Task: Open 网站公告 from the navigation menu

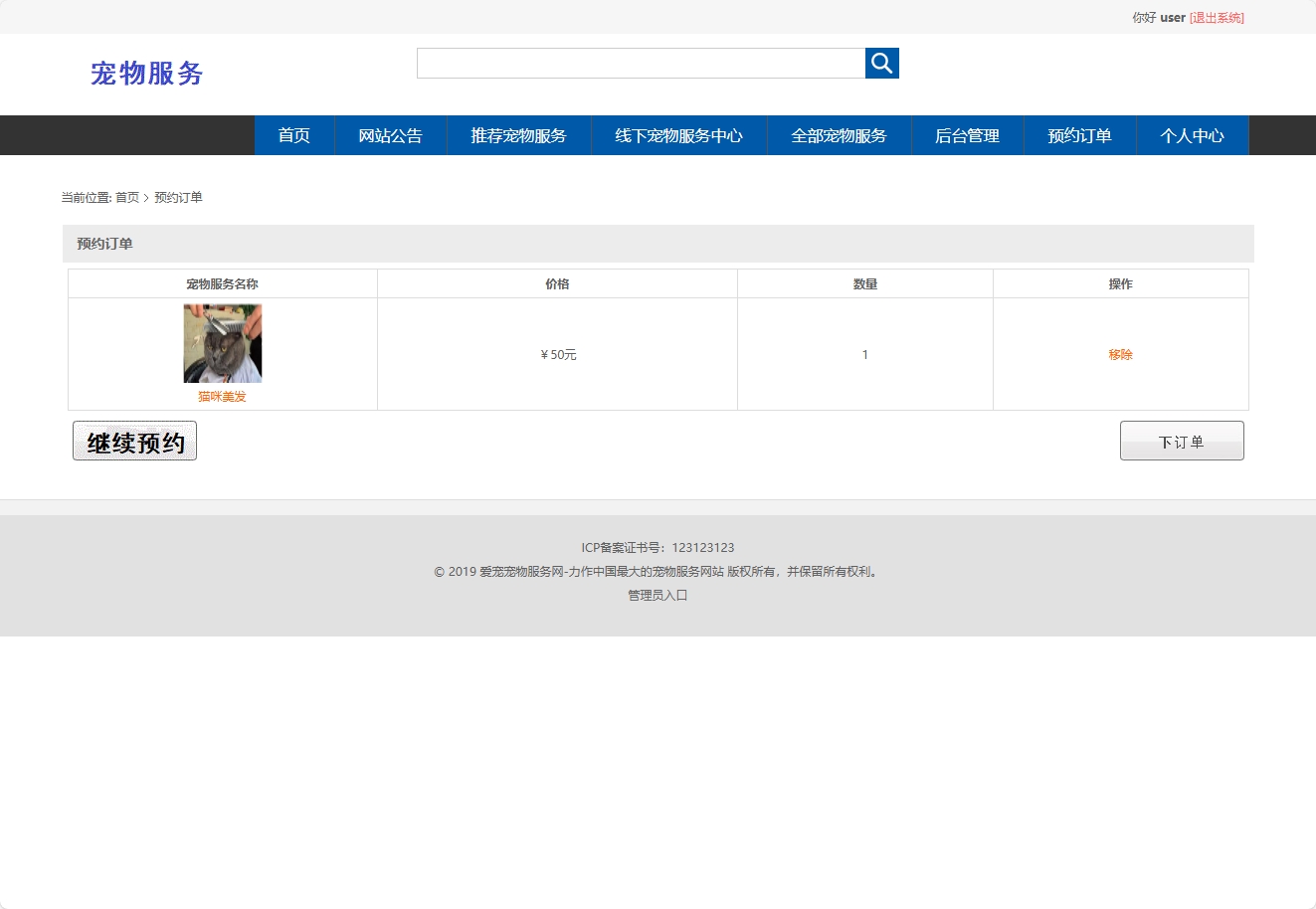Action: point(391,135)
